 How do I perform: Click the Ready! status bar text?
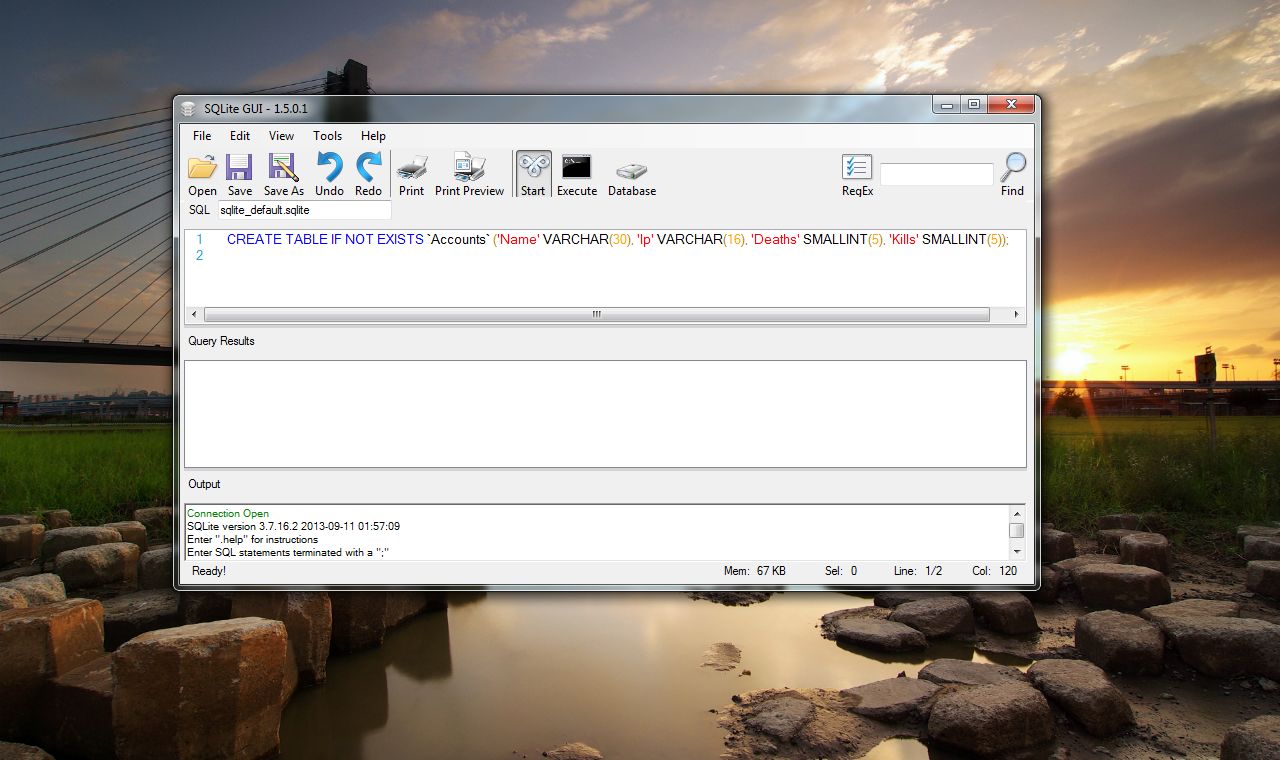point(209,571)
